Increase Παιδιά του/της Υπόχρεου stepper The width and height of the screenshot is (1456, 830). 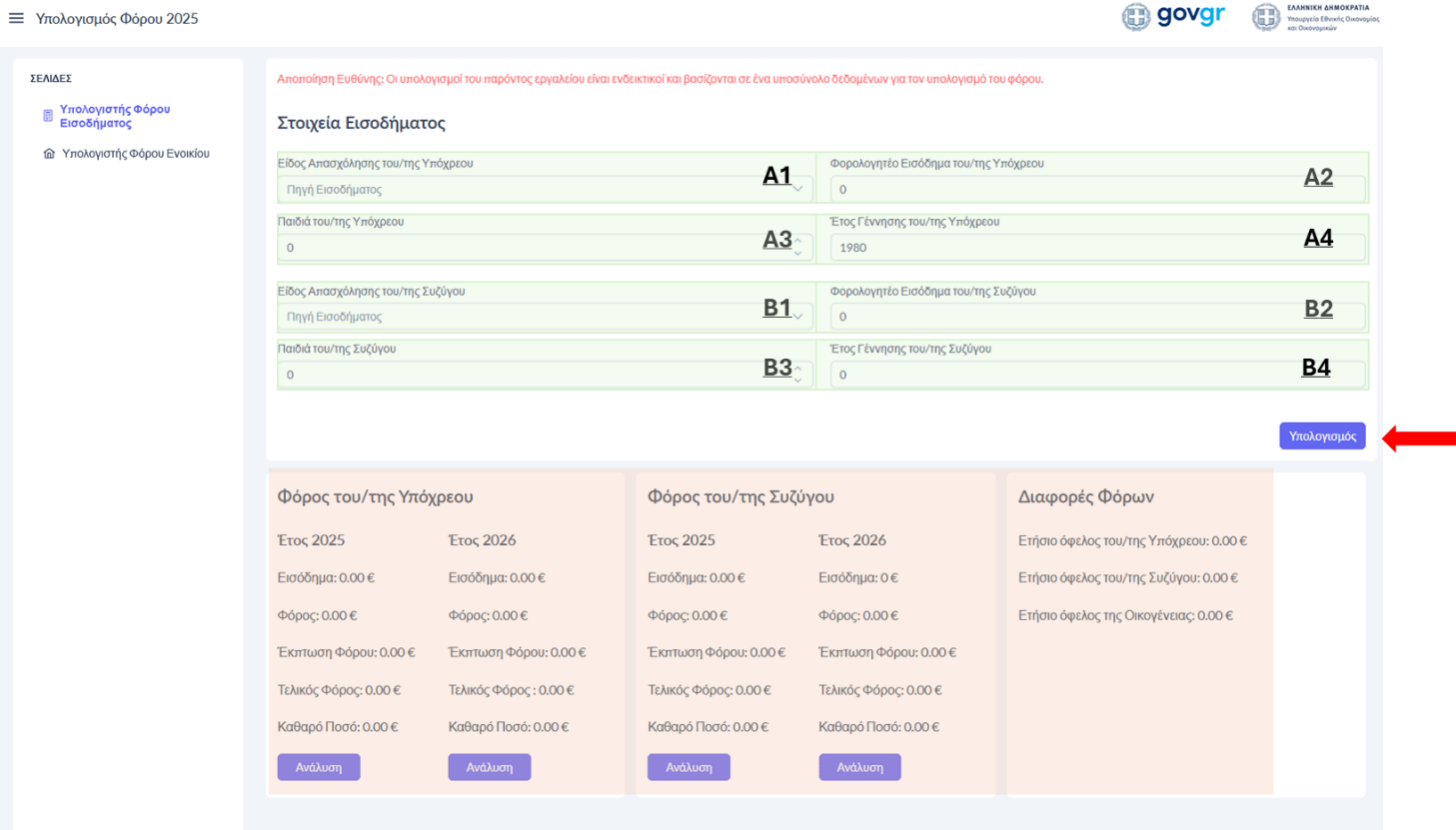click(x=797, y=242)
